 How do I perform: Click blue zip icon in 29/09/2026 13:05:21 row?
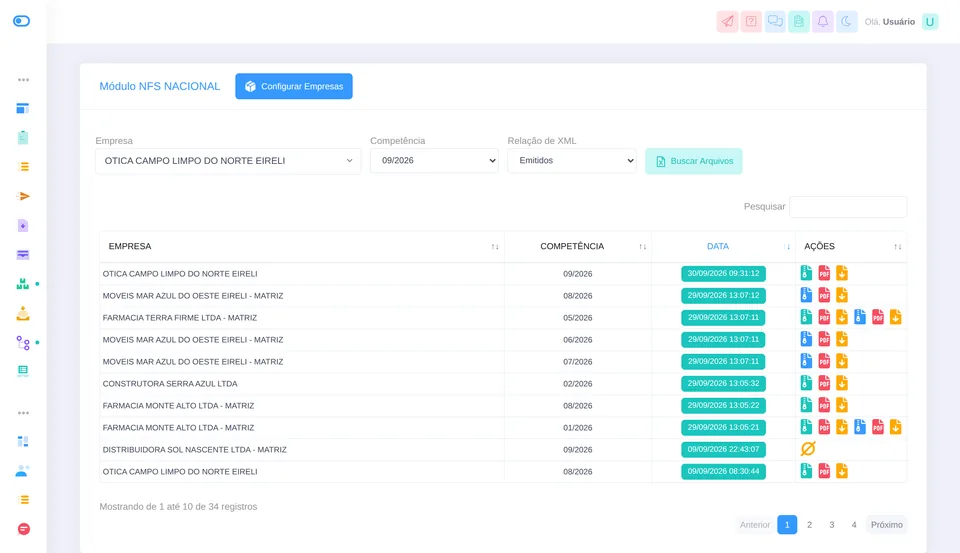click(860, 427)
